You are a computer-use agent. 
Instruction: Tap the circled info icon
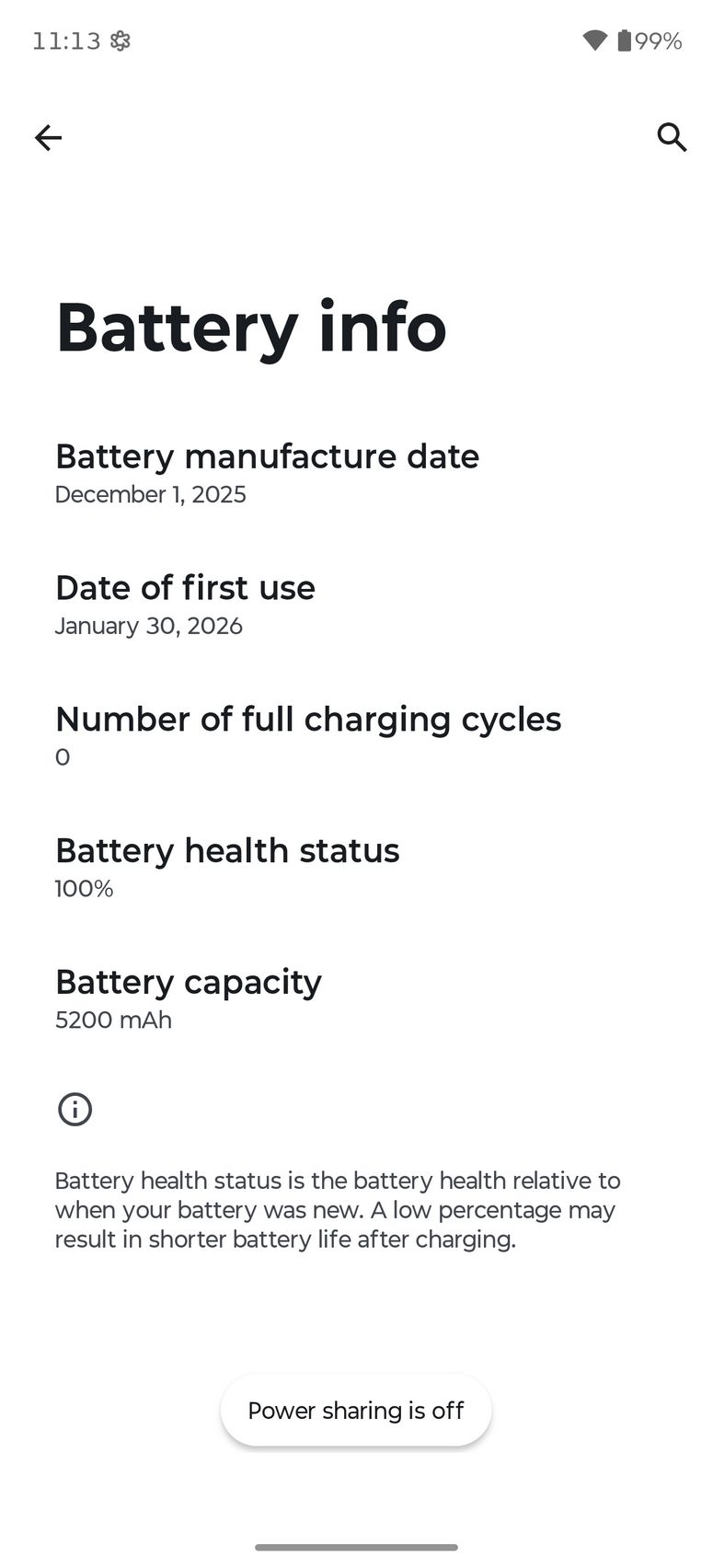pos(75,1109)
